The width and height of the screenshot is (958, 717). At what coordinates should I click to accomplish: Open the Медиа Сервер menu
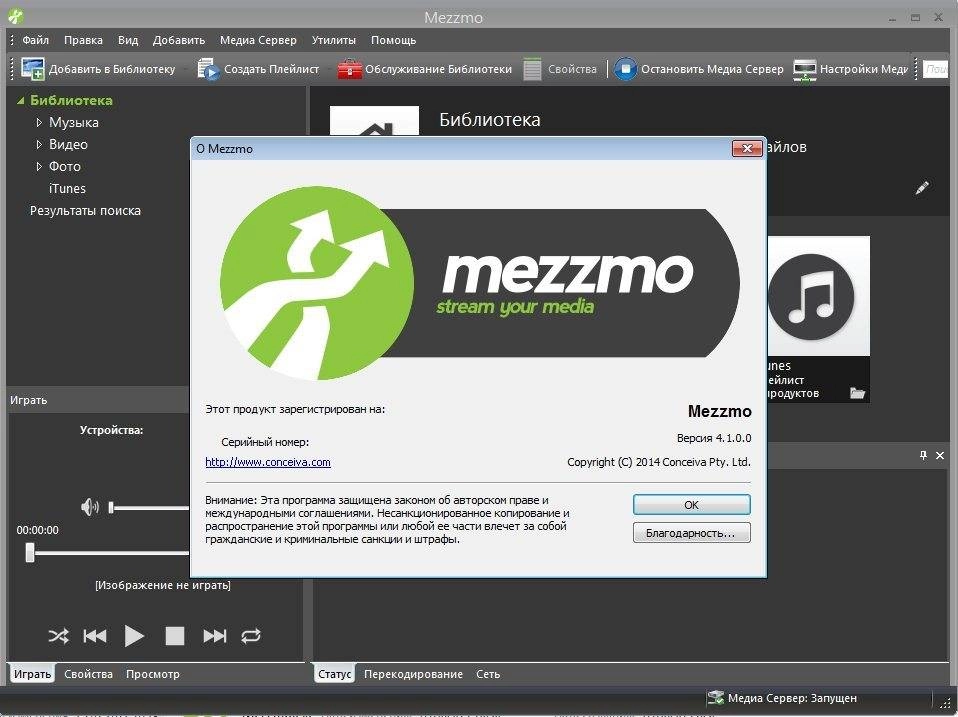pos(258,40)
